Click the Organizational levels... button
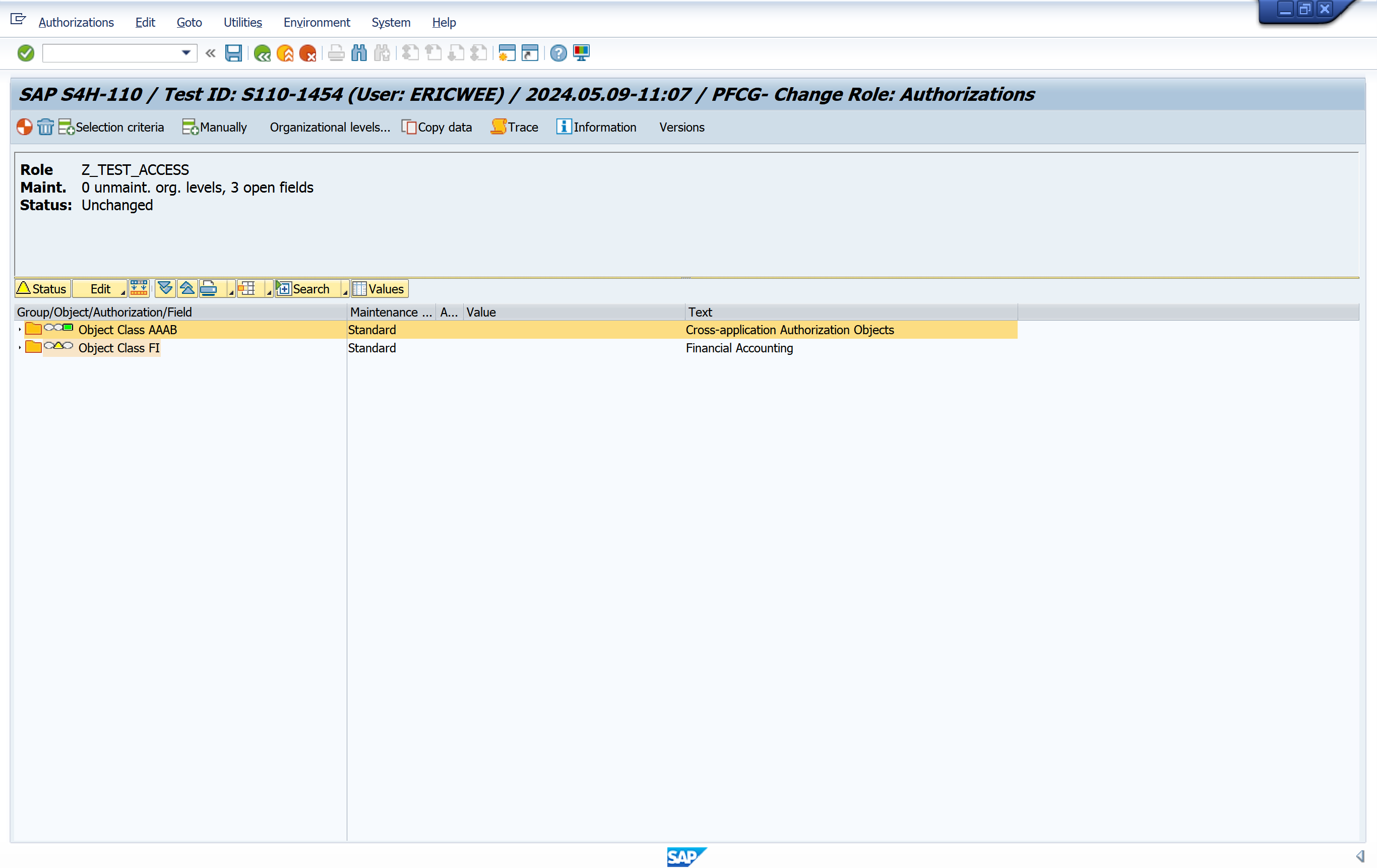 330,127
